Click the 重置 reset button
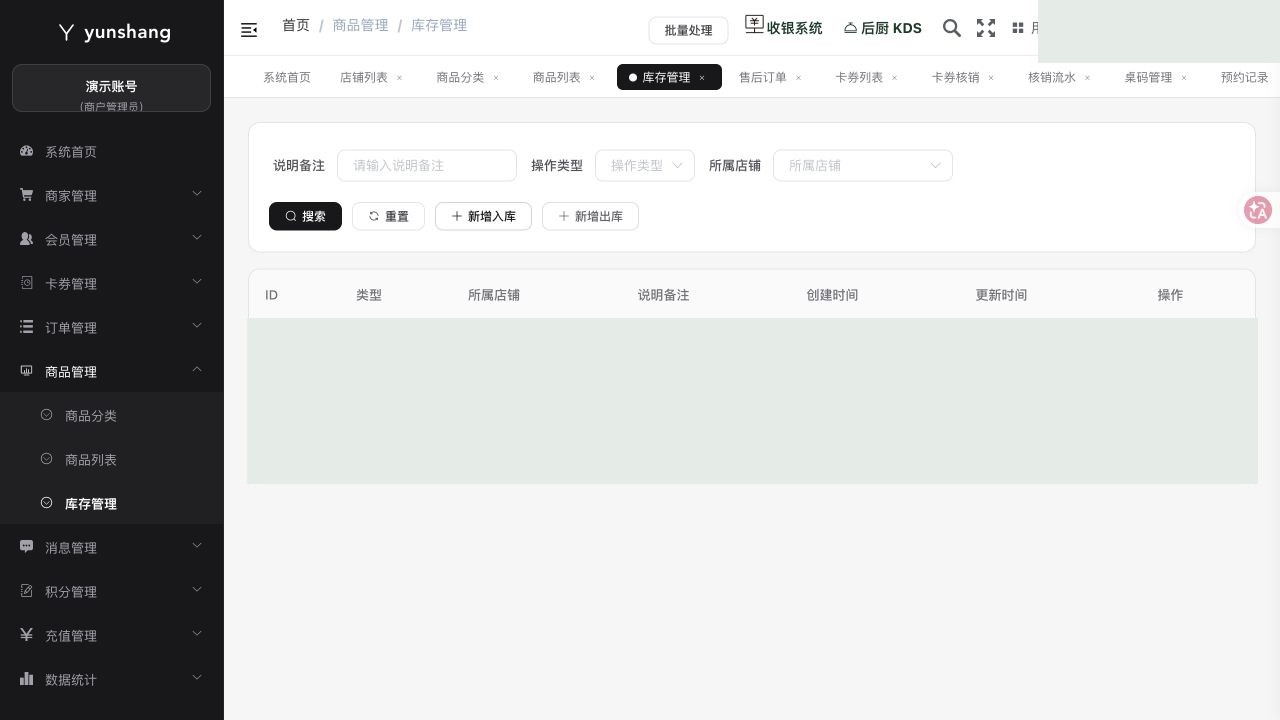The image size is (1280, 720). pyautogui.click(x=388, y=216)
